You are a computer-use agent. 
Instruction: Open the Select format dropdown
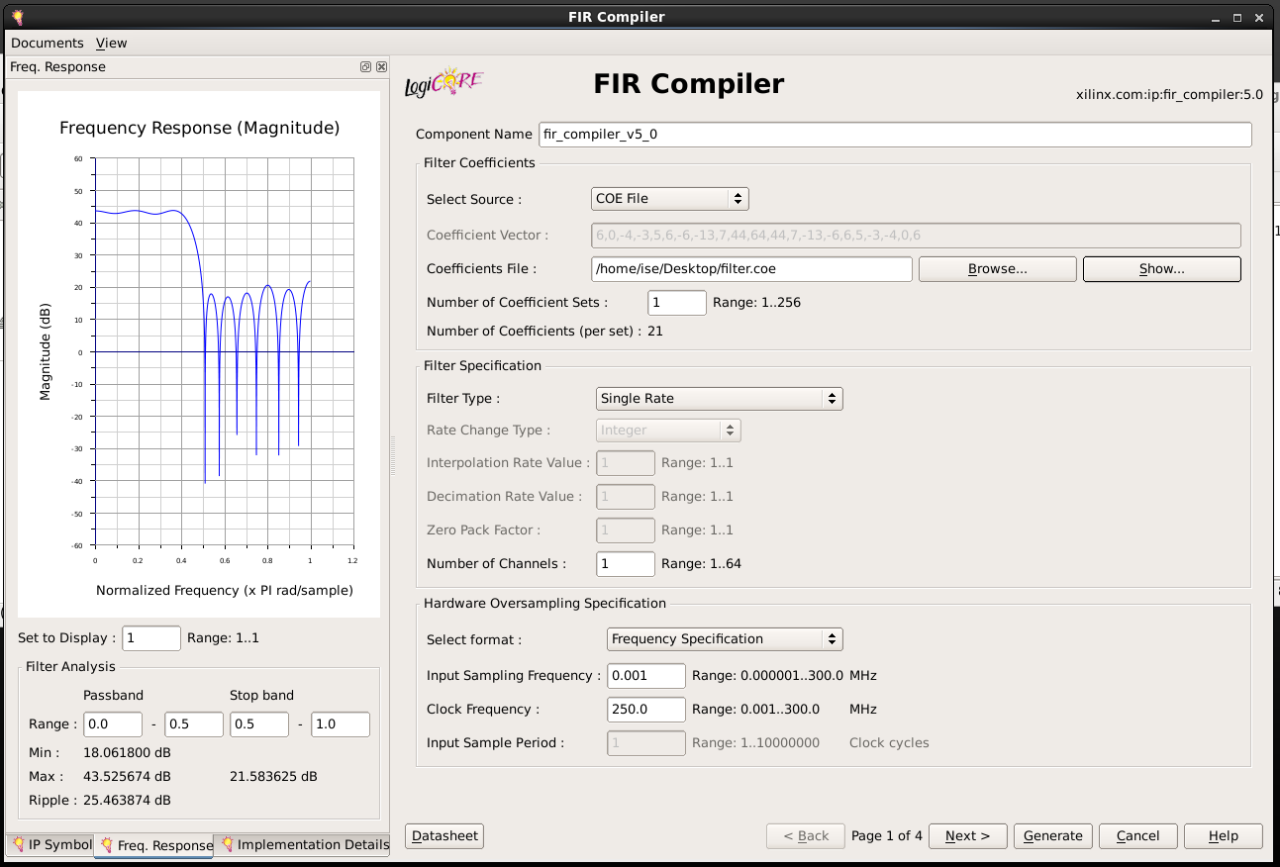coord(725,639)
